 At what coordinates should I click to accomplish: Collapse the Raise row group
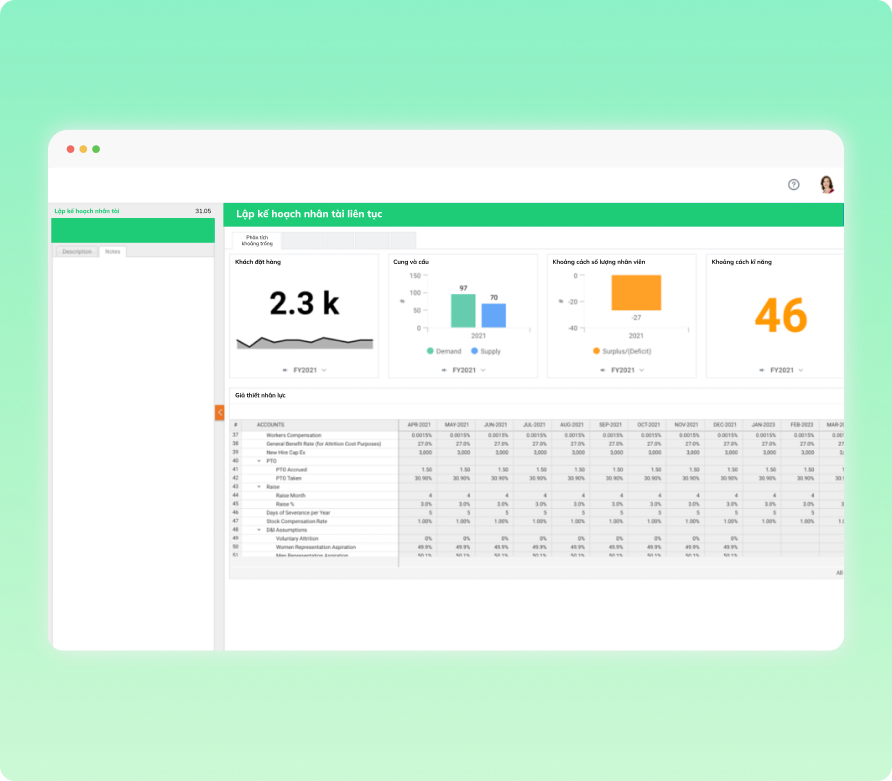pos(259,486)
